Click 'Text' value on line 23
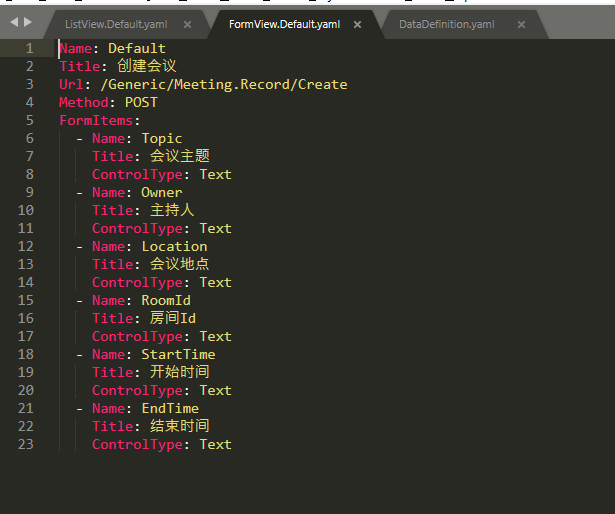This screenshot has width=615, height=514. [215, 444]
